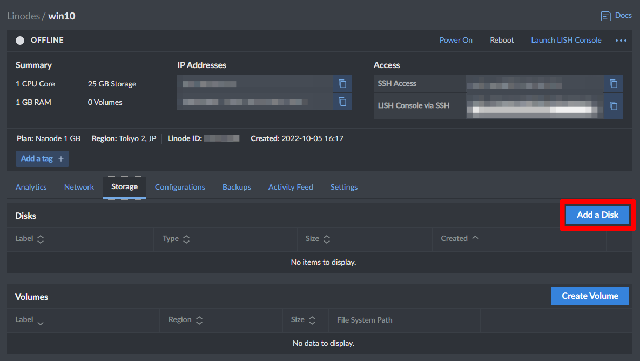The image size is (640, 361).
Task: Click the plus icon on Add a tag
Action: click(x=61, y=159)
